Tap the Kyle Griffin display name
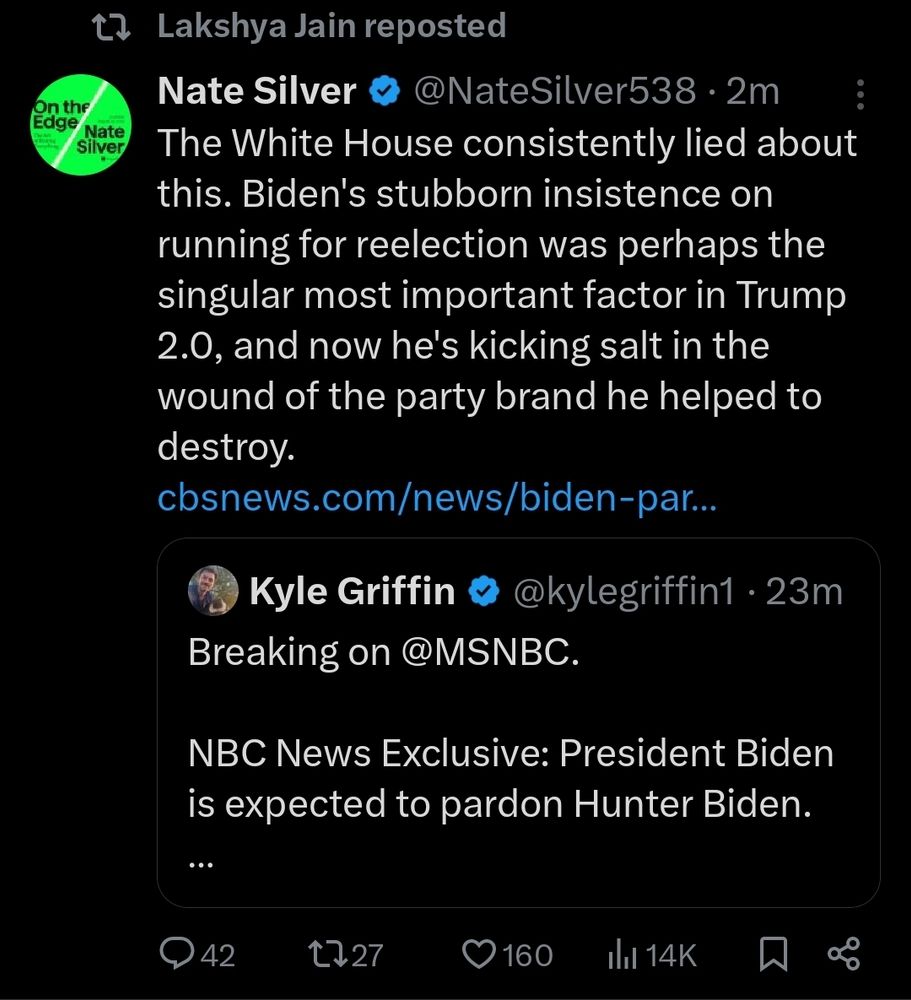 tap(352, 592)
